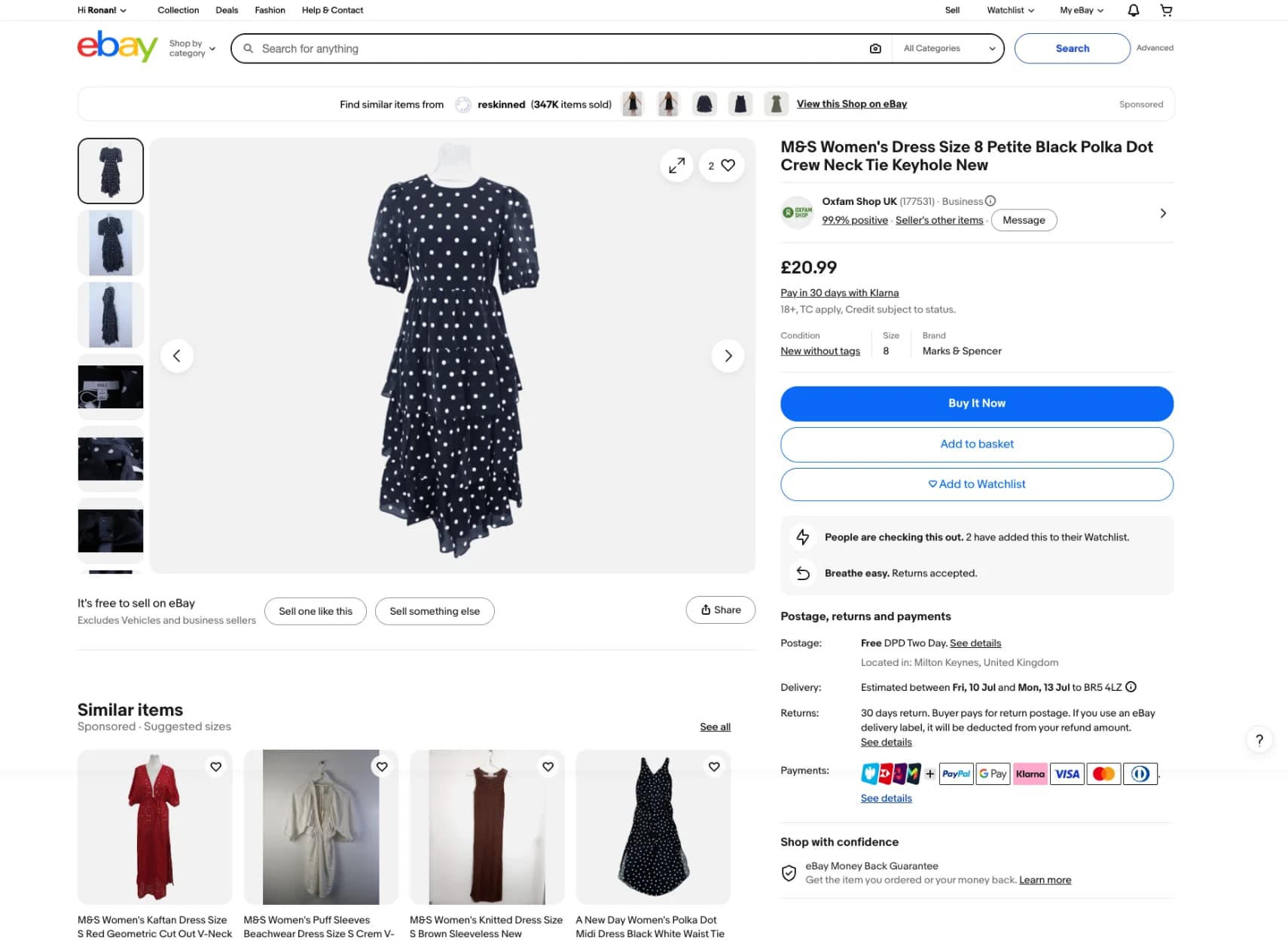Open Pay in 30 days with Klarna link
Viewport: 1288px width, 941px height.
(x=840, y=292)
